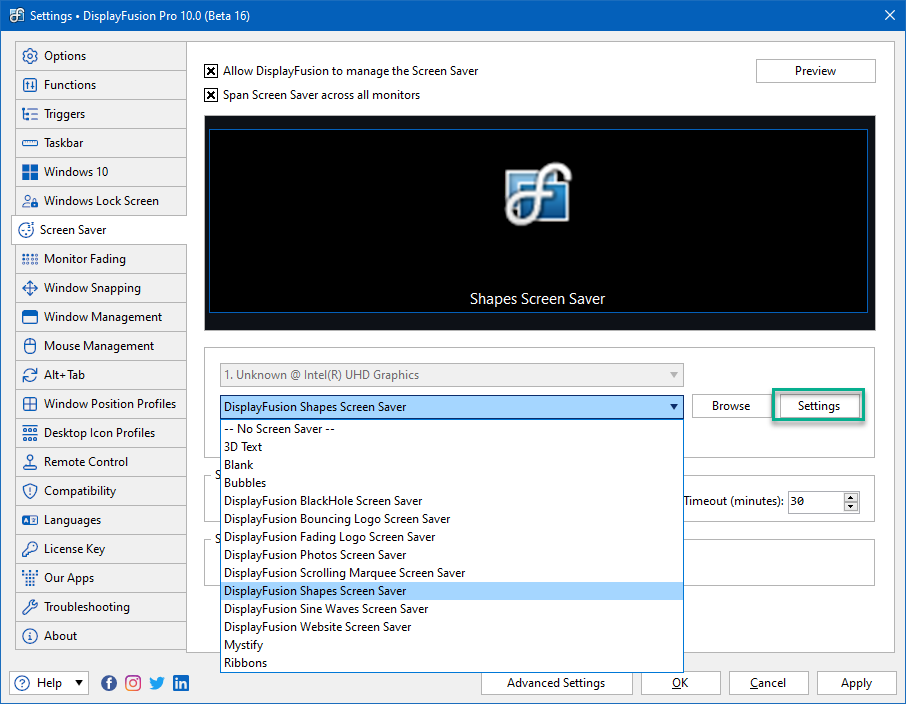
Task: Click the Shapes Screen Saver preview thumbnail
Action: [x=539, y=221]
